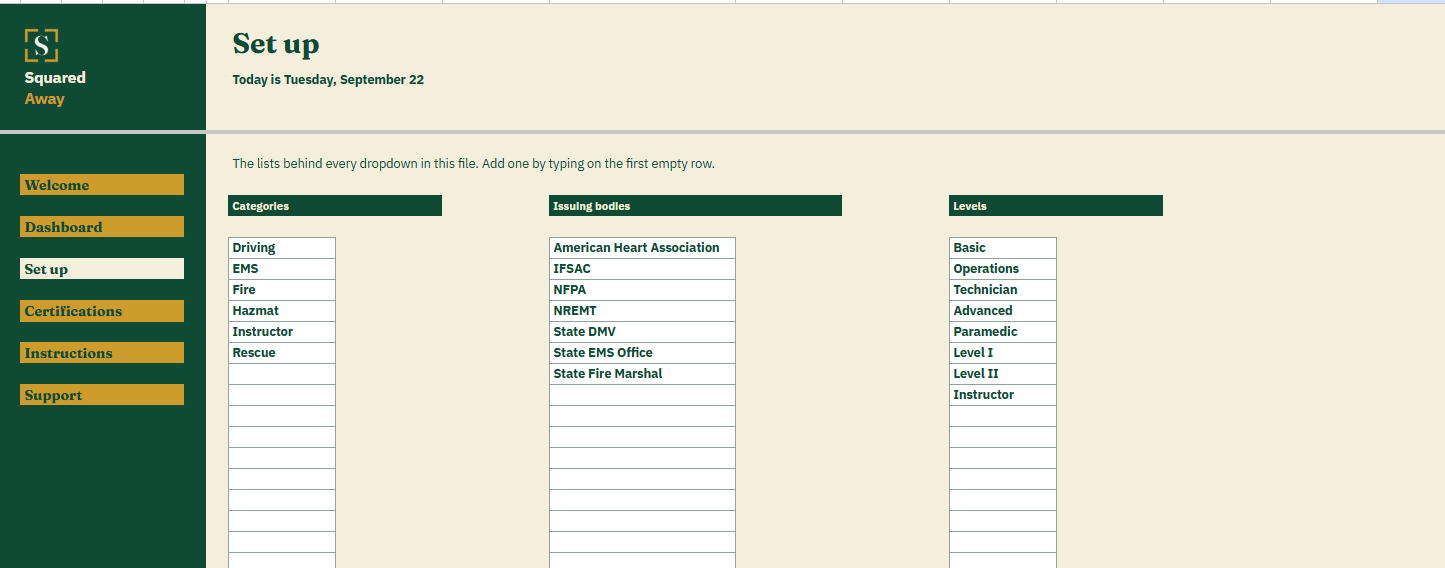
Task: Click the Issuing bodies column header
Action: tap(695, 206)
